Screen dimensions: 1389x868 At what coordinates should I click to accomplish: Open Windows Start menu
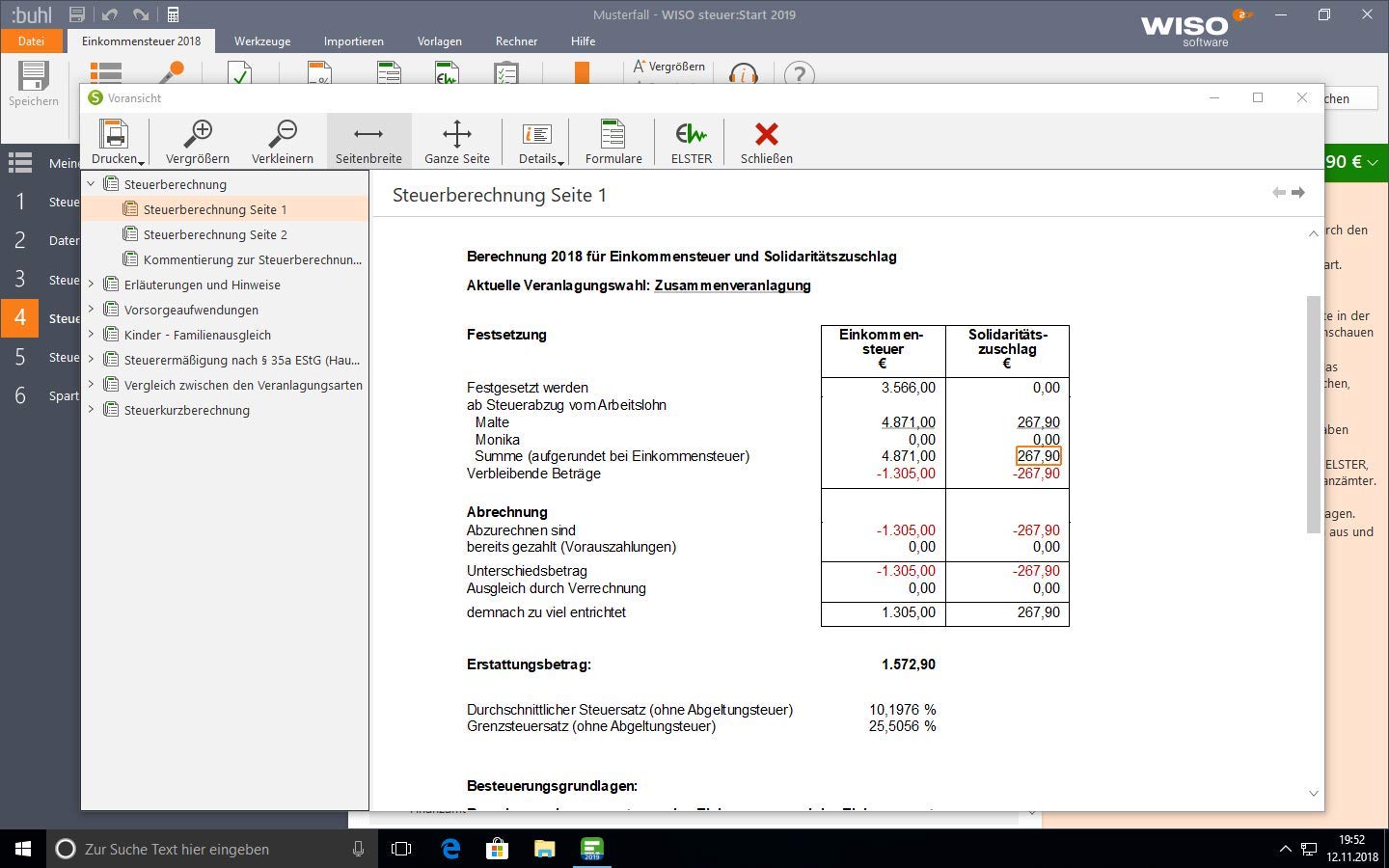[23, 849]
